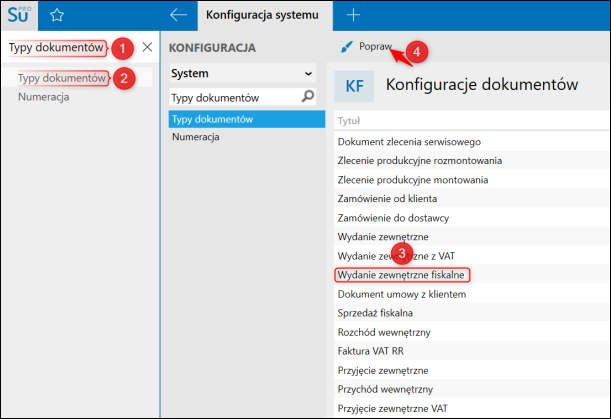Viewport: 611px width, 419px height.
Task: Select Dokument zlecenia serwisowego row
Action: pyautogui.click(x=410, y=142)
